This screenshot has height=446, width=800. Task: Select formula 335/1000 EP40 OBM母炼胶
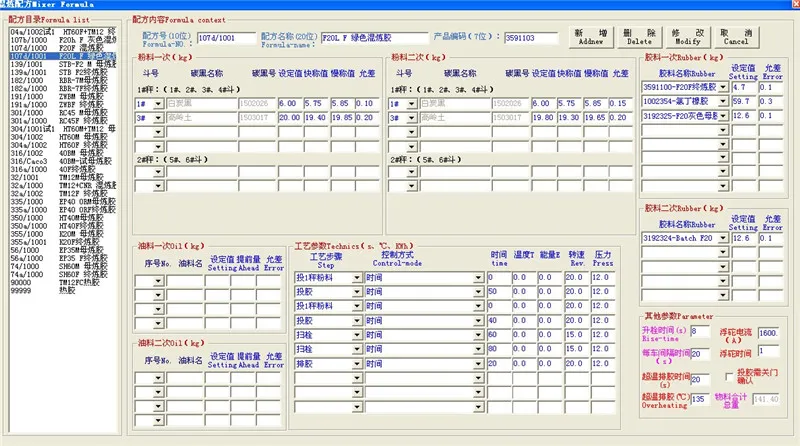pos(63,202)
